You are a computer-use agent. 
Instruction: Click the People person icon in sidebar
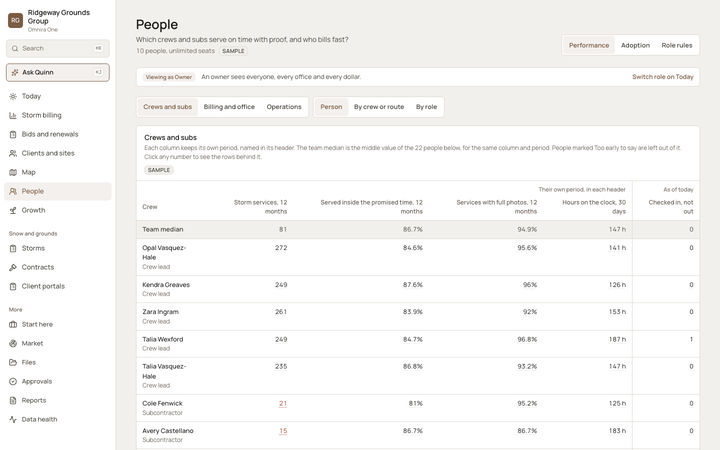[x=13, y=191]
